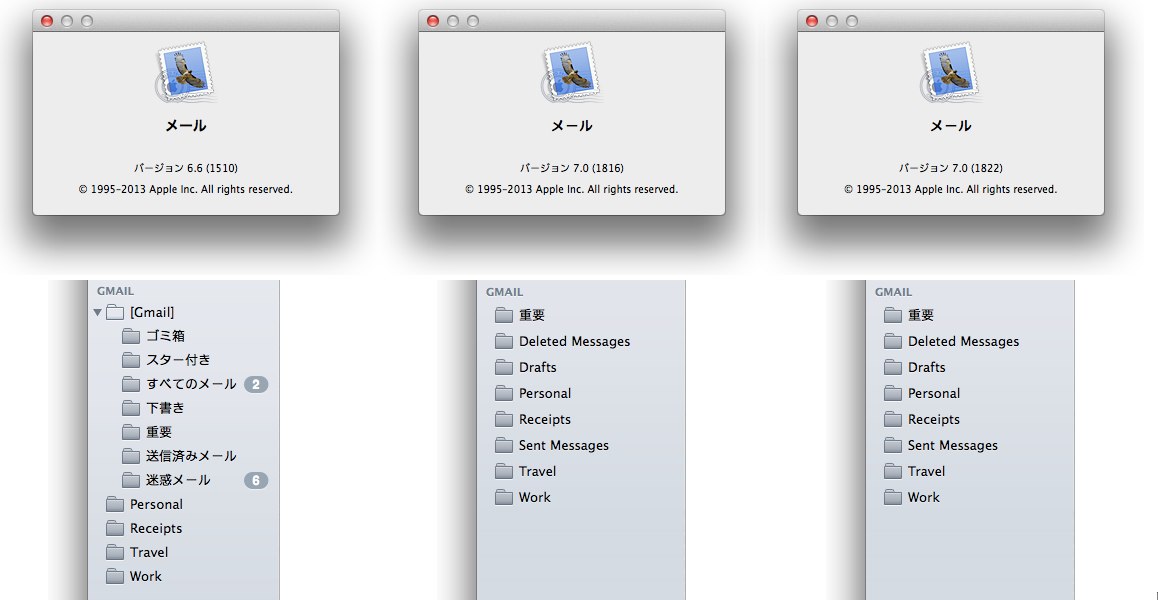Click the Sent Messages folder icon in 7.0 (1822) sidebar
Image resolution: width=1158 pixels, height=600 pixels.
click(x=893, y=446)
